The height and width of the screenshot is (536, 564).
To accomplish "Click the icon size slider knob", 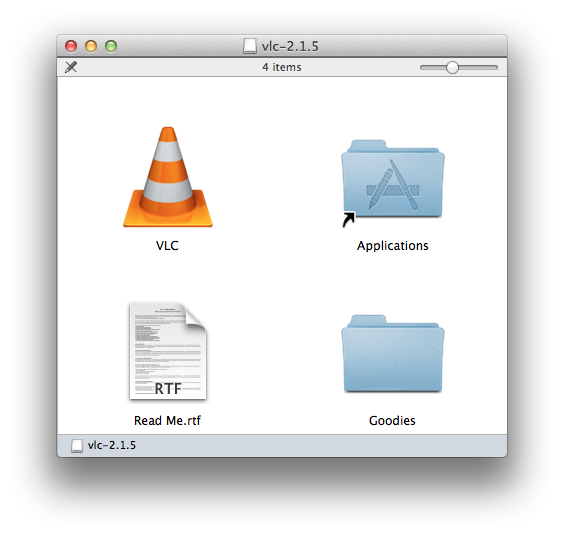I will click(x=452, y=67).
